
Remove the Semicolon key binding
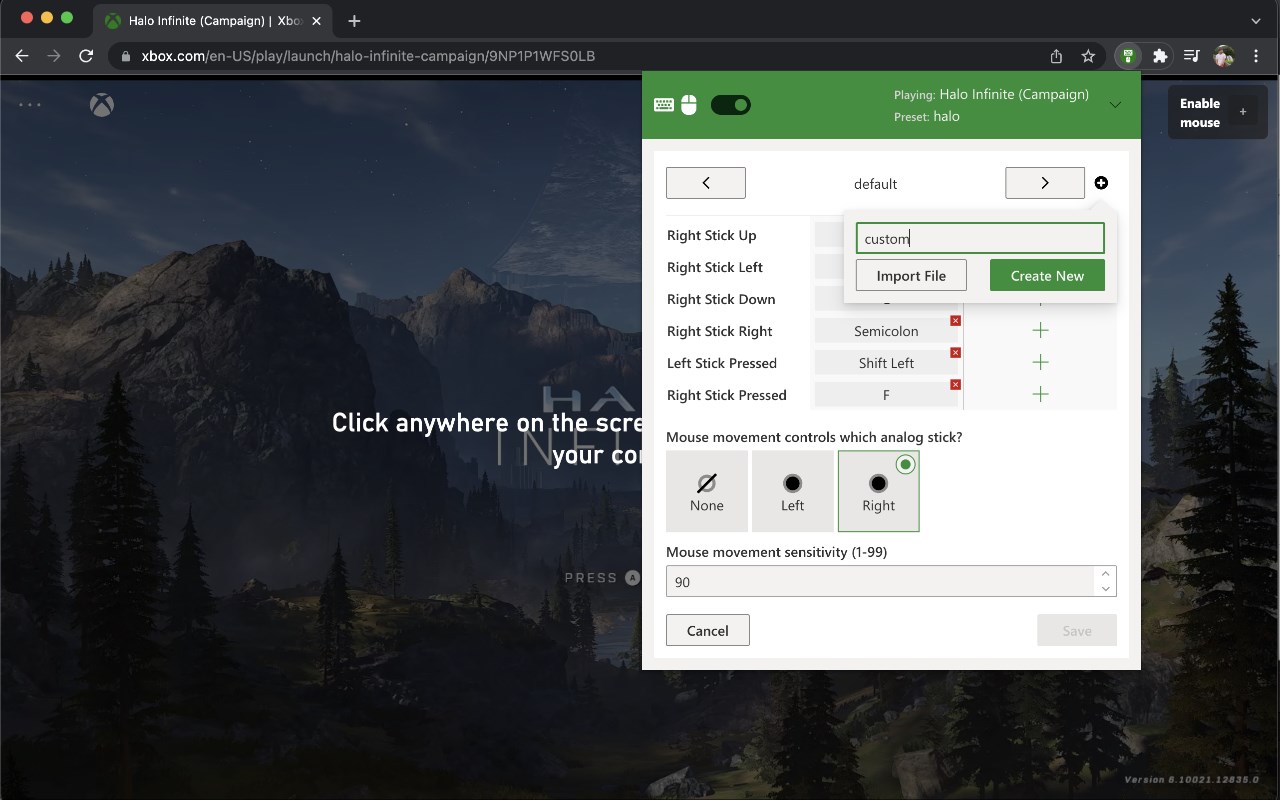point(955,321)
